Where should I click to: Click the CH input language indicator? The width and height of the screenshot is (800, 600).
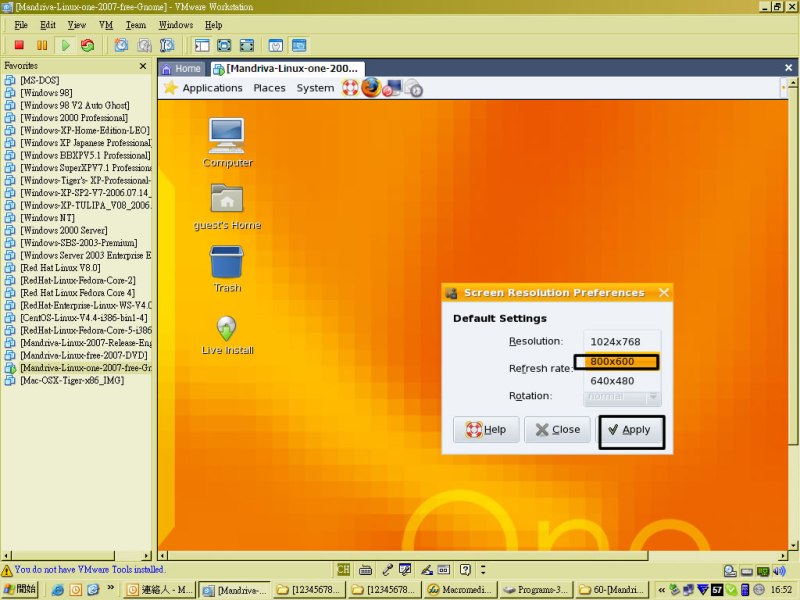click(x=343, y=569)
